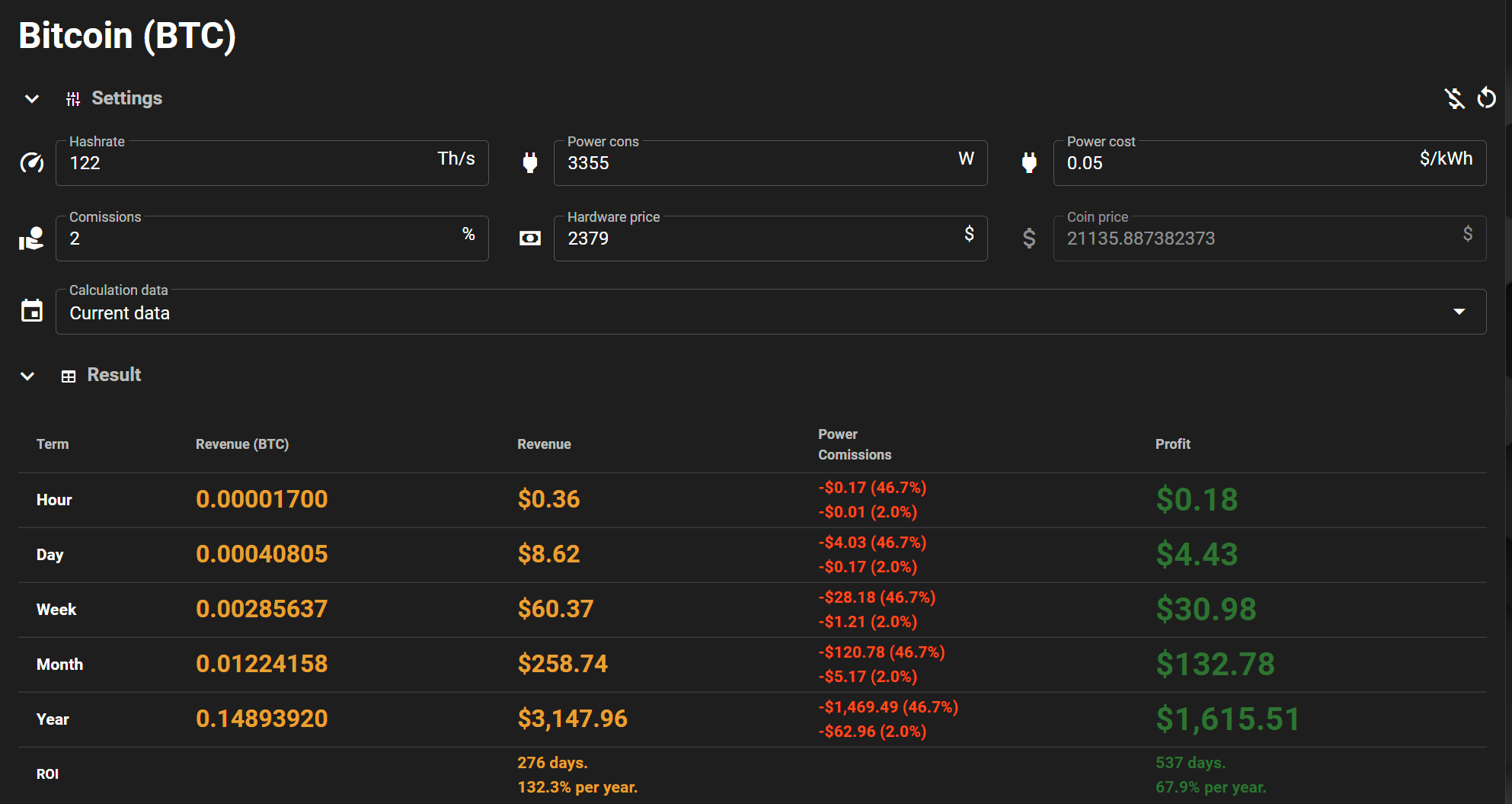Click daily revenue $8.62
The height and width of the screenshot is (804, 1512).
tap(548, 554)
